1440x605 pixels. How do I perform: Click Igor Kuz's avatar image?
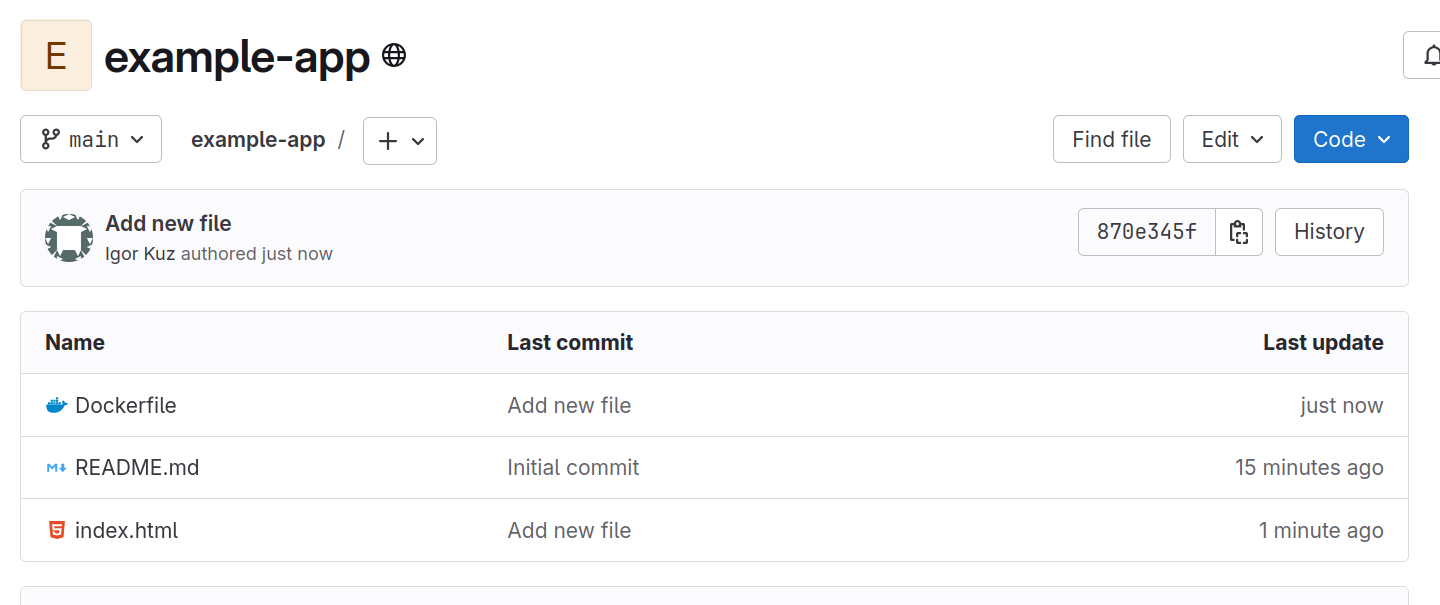point(69,238)
